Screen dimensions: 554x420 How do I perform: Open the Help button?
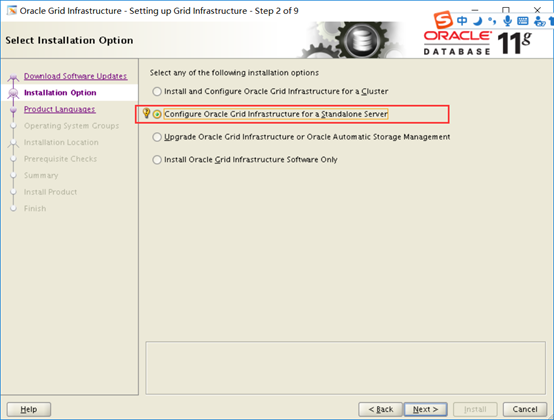pos(29,409)
